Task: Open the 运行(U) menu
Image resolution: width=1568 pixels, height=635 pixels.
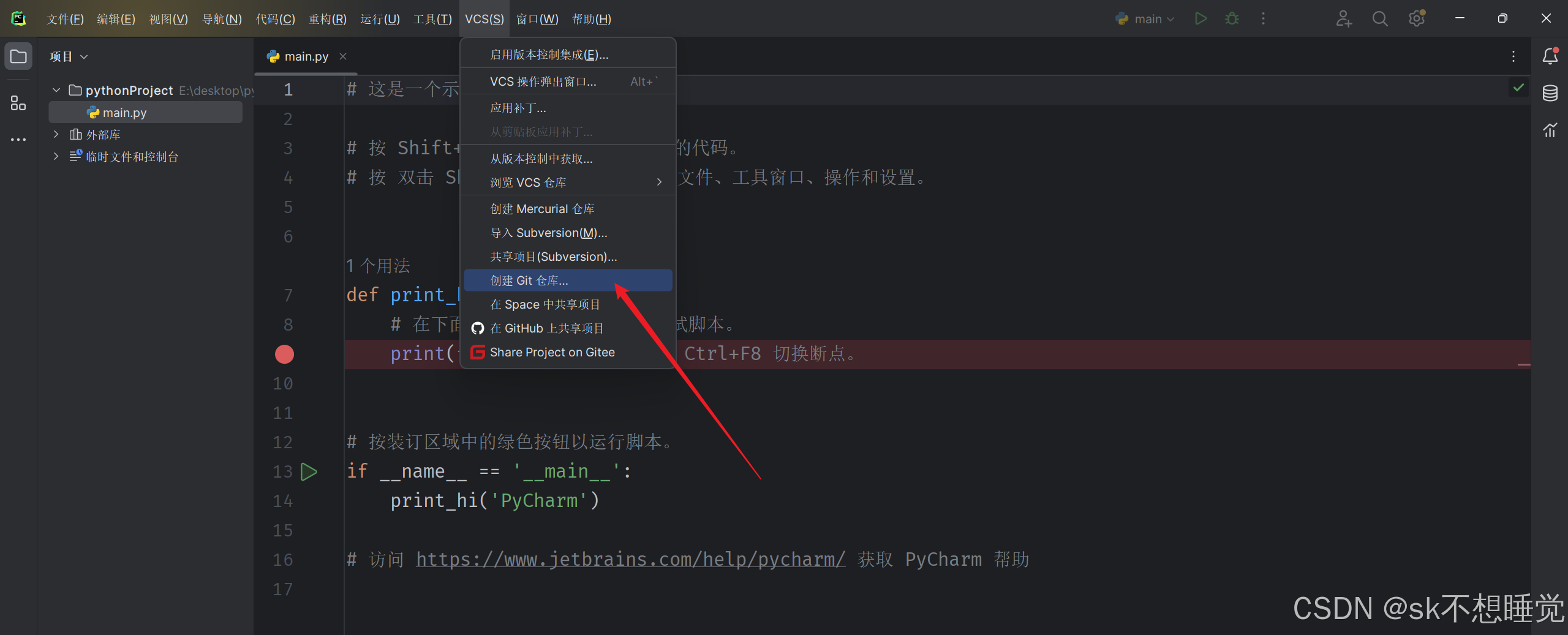Action: [x=380, y=19]
